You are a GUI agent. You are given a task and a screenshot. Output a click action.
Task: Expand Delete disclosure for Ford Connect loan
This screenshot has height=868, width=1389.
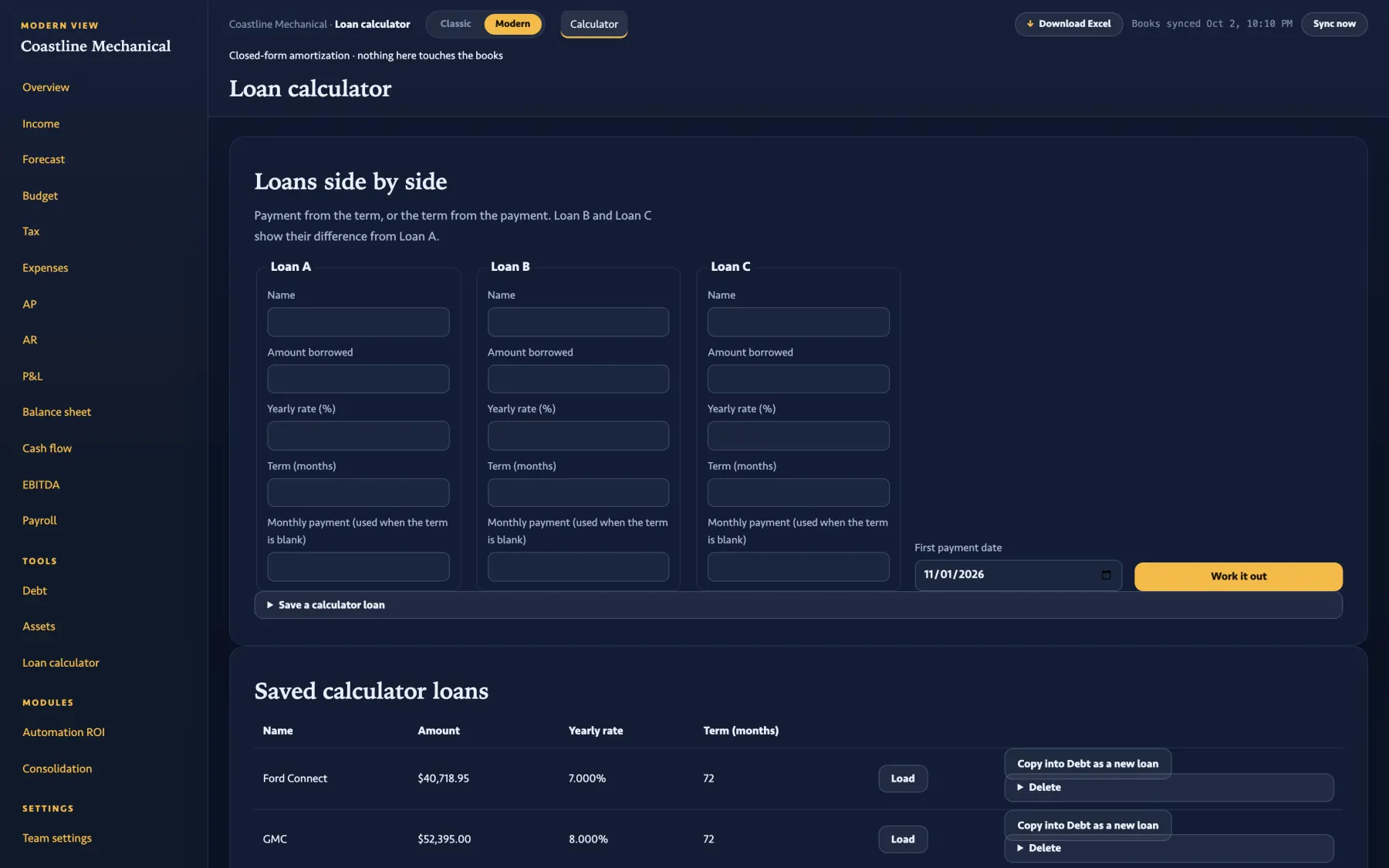[1169, 788]
